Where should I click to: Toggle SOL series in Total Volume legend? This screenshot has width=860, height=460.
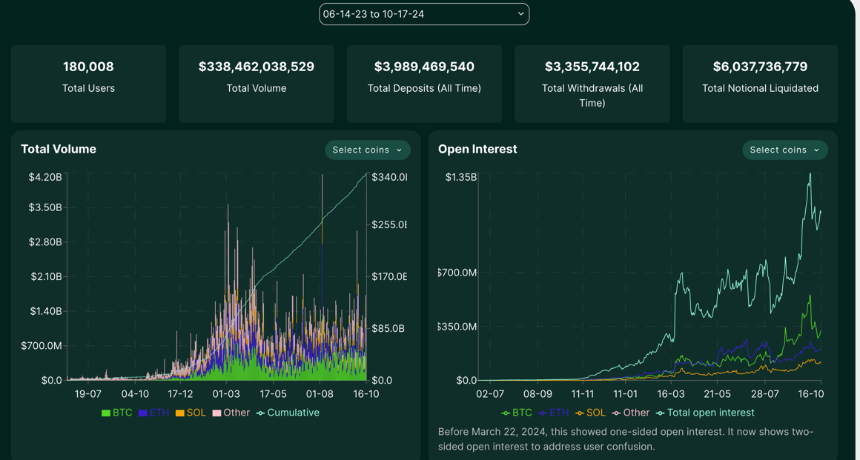tap(190, 412)
